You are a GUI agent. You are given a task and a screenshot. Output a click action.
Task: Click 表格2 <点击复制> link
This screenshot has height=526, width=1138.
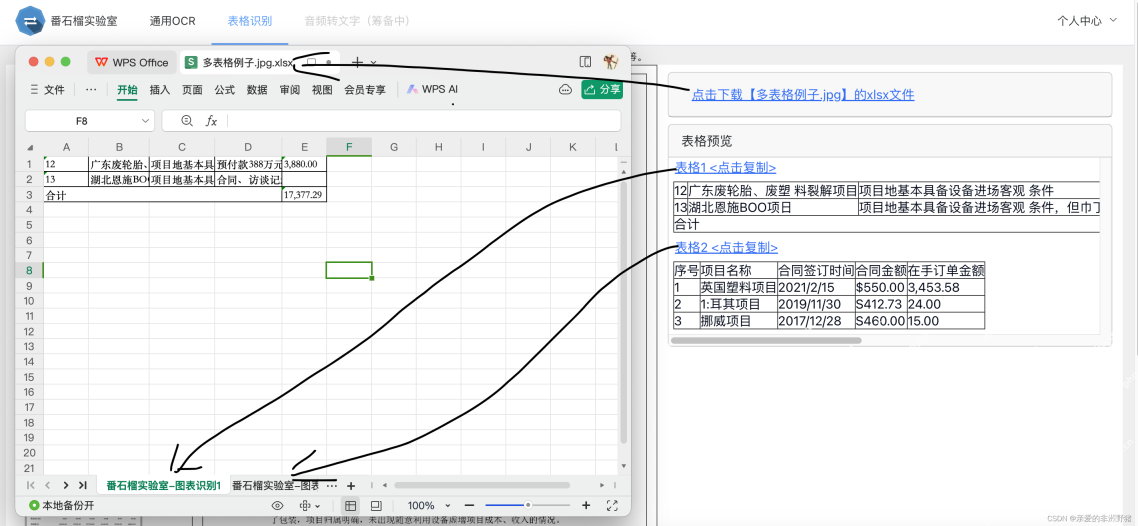726,247
